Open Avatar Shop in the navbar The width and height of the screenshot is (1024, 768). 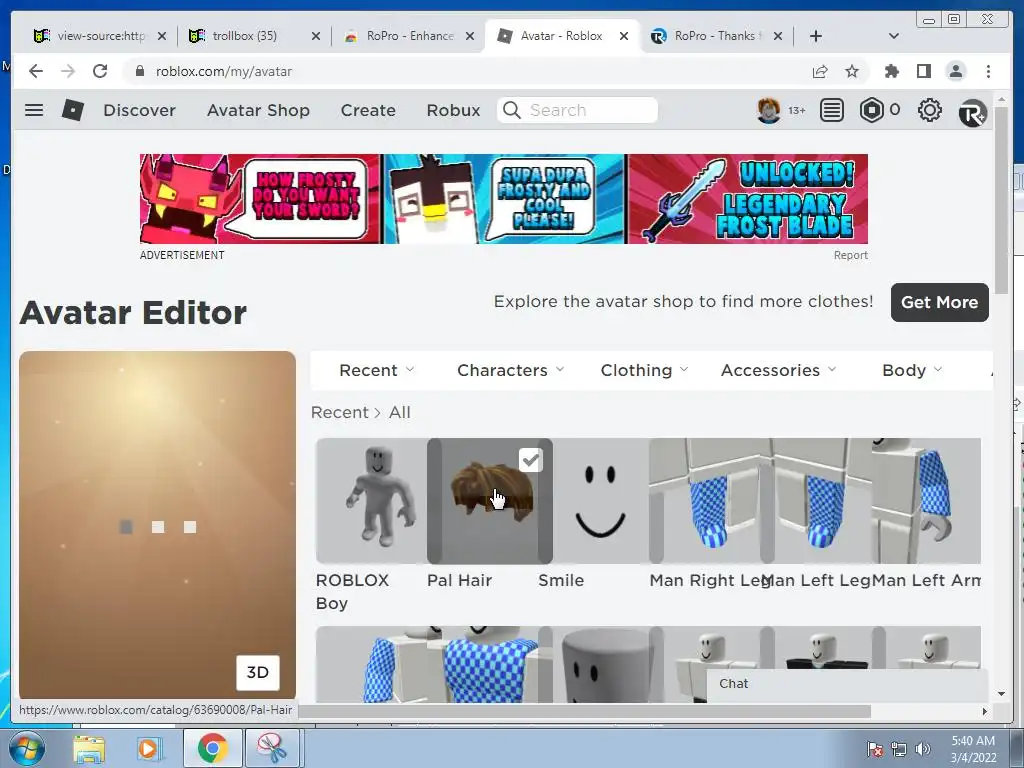[x=258, y=110]
